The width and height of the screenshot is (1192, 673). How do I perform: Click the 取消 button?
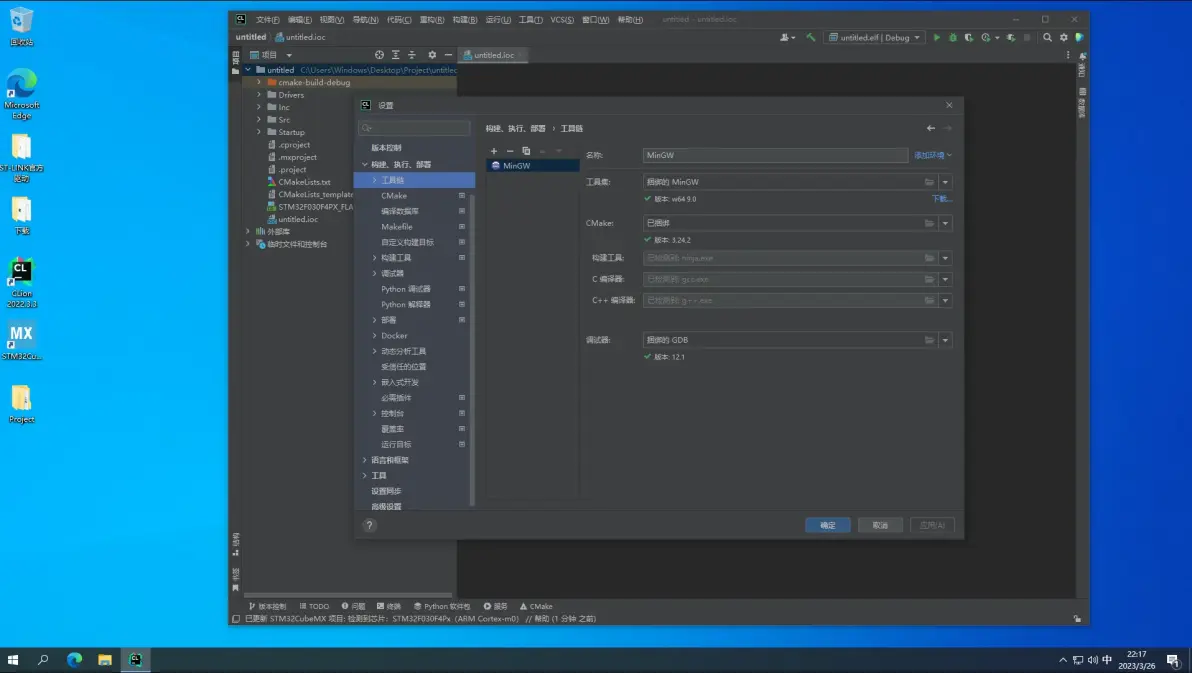(880, 525)
